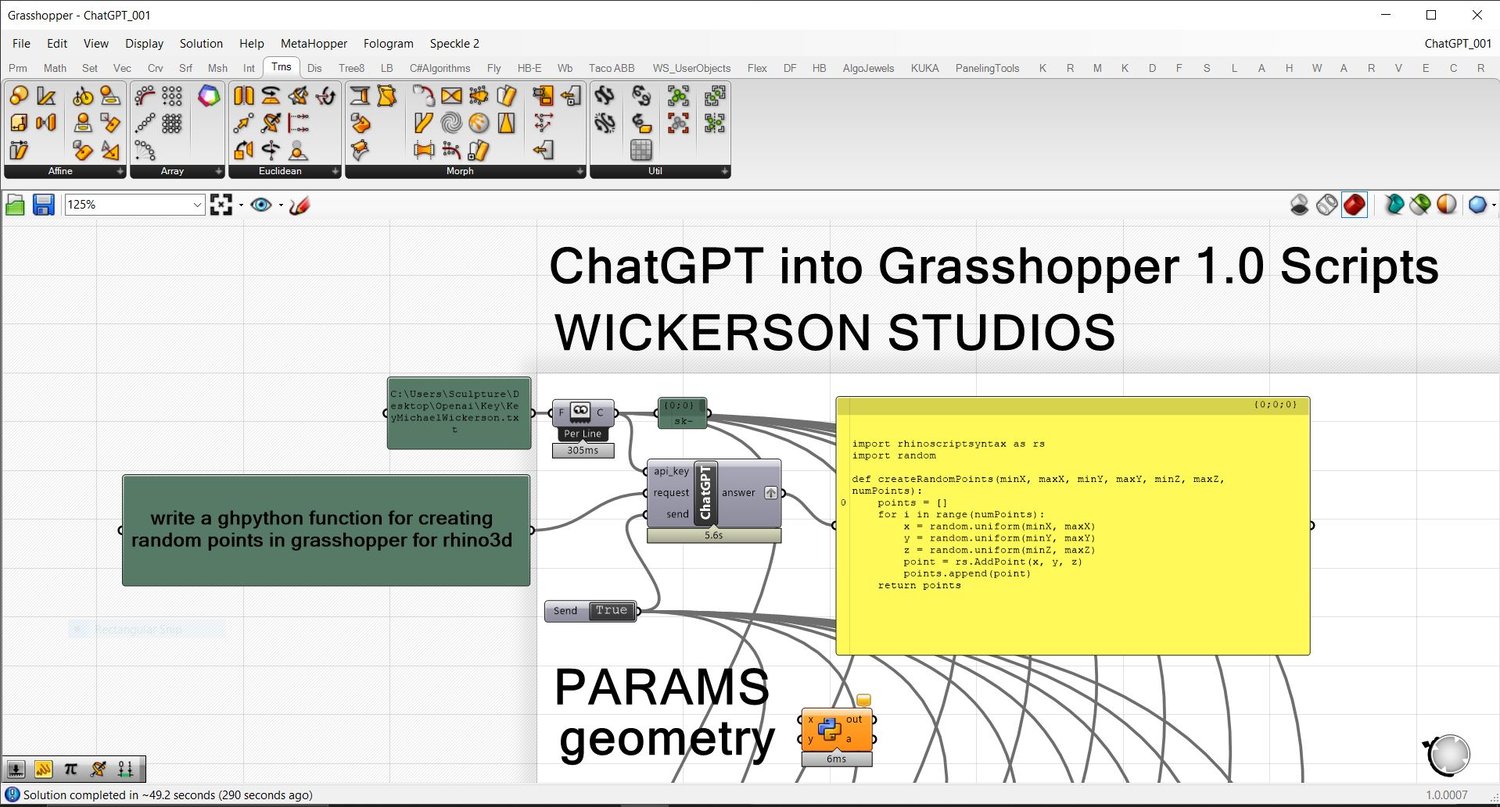Click the ChatGPT_001 document name at top right
This screenshot has width=1500, height=807.
click(1458, 43)
